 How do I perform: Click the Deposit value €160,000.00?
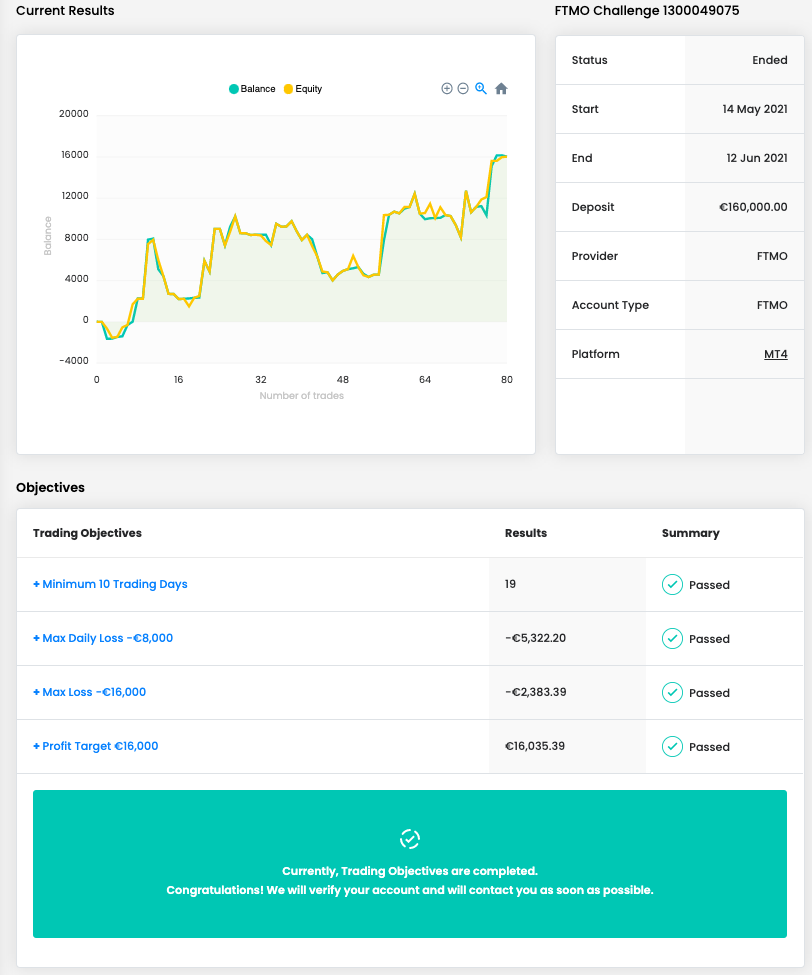(x=753, y=207)
